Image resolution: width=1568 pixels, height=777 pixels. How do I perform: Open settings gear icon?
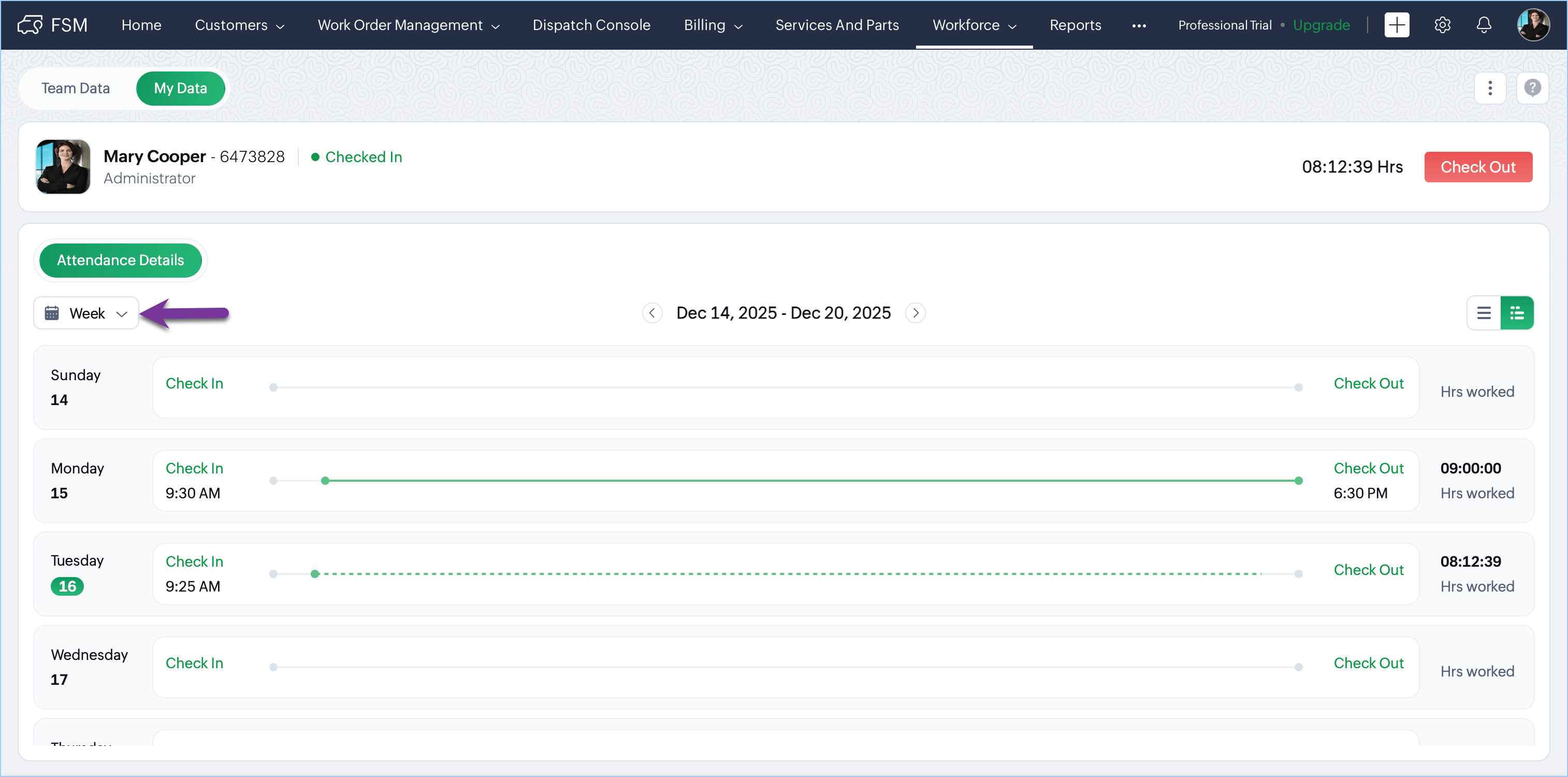coord(1442,25)
